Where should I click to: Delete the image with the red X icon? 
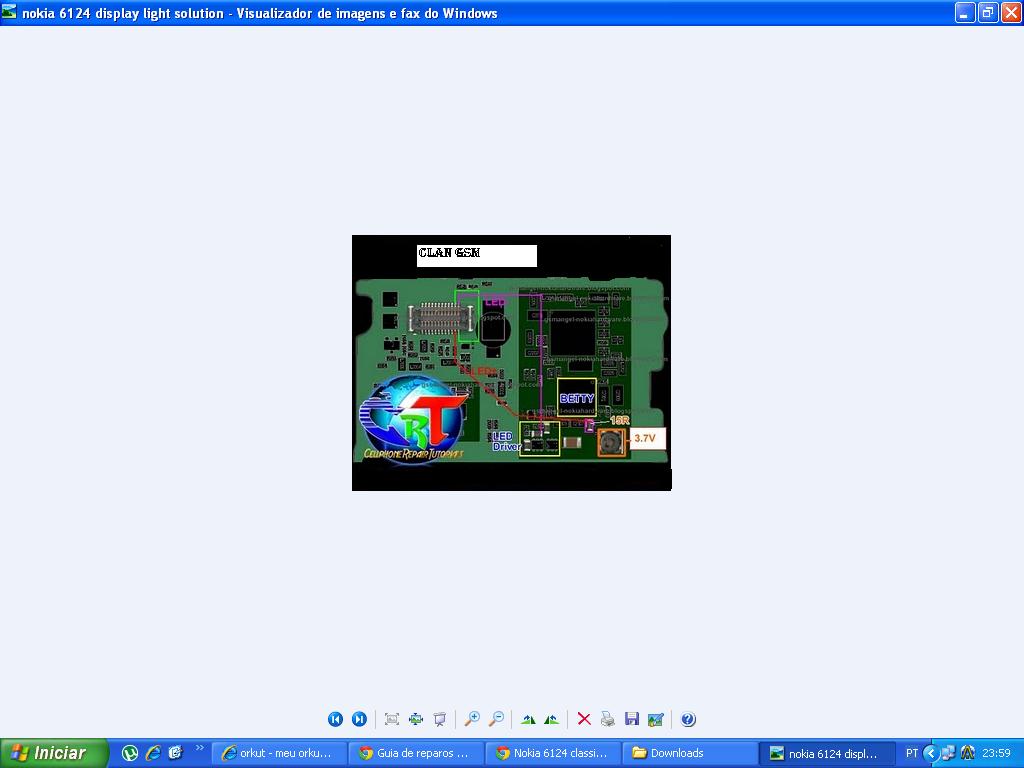click(584, 719)
